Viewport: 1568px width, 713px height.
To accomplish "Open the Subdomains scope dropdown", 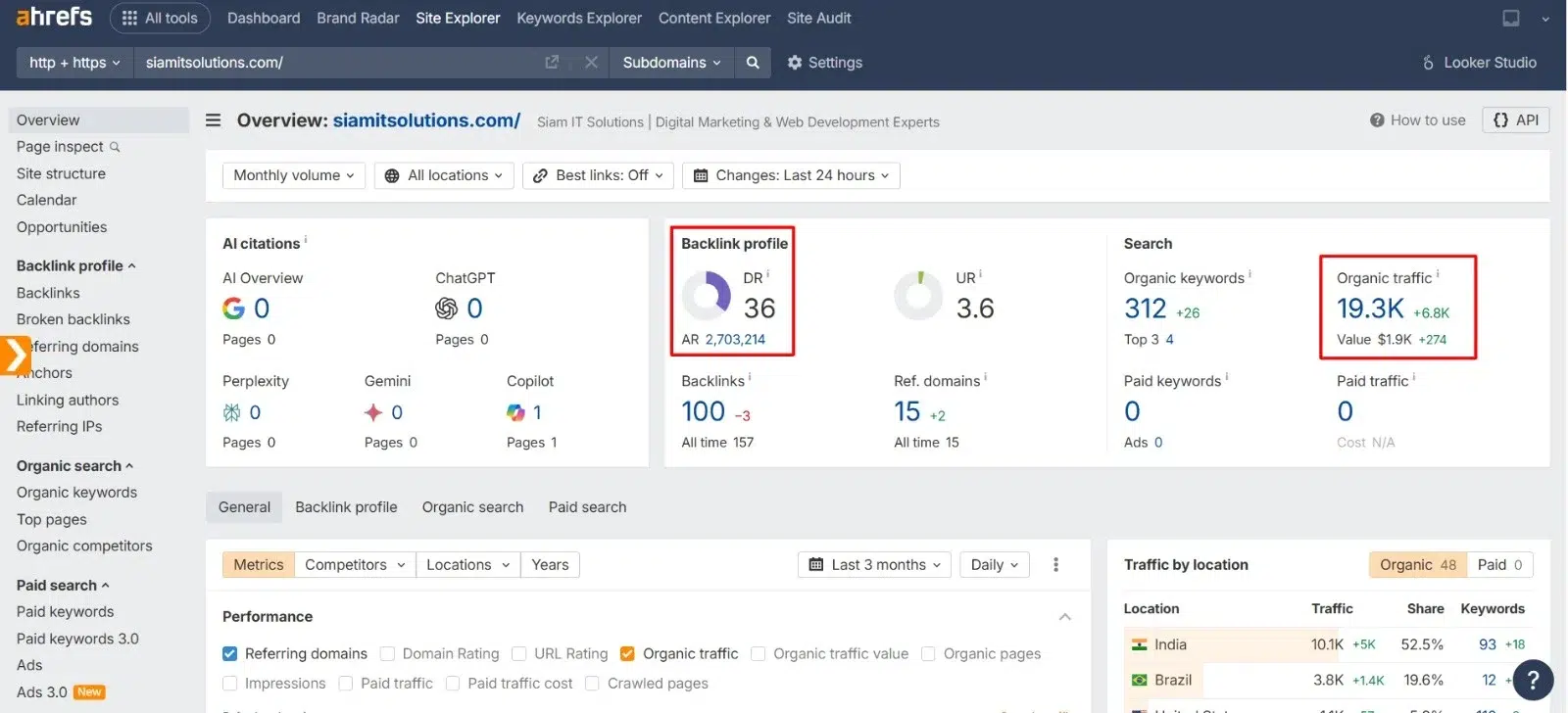I will point(671,63).
